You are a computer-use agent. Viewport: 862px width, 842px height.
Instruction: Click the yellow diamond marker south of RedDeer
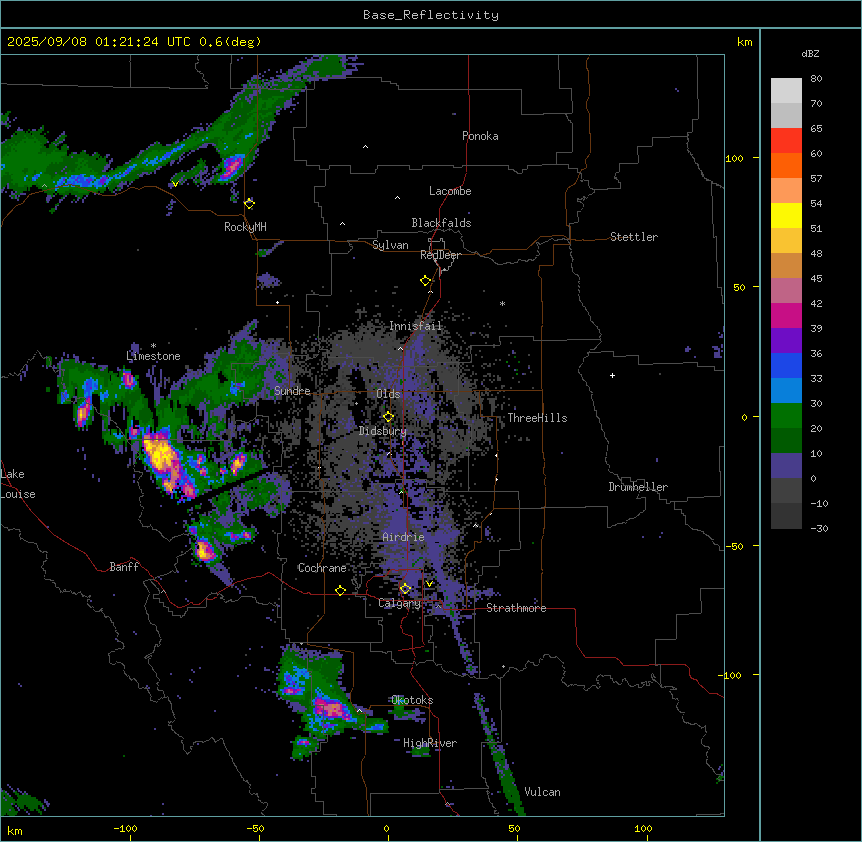[426, 281]
